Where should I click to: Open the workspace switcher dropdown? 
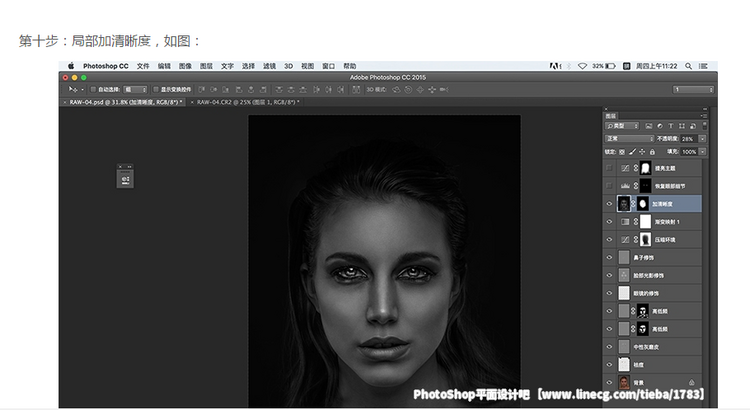click(x=693, y=89)
